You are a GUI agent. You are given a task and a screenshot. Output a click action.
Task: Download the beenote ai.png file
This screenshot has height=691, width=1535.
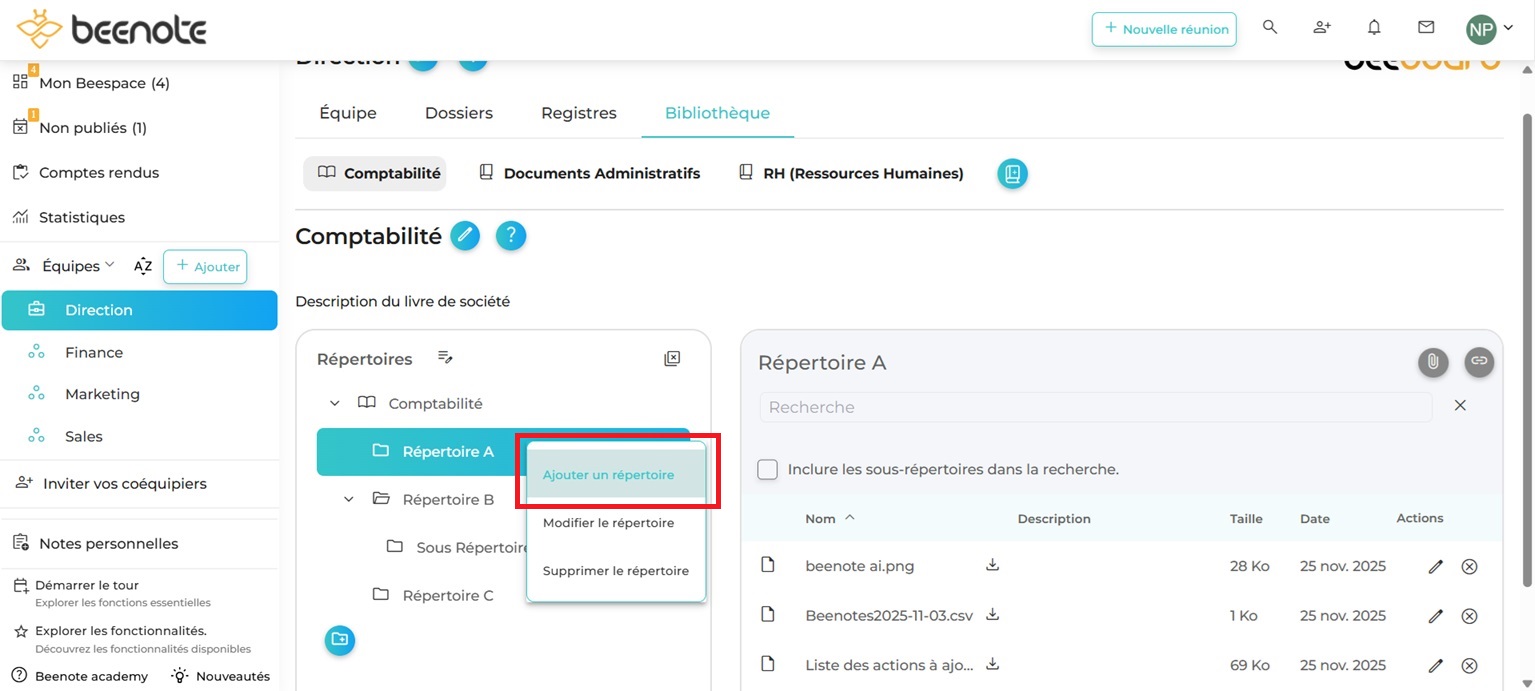click(x=992, y=565)
